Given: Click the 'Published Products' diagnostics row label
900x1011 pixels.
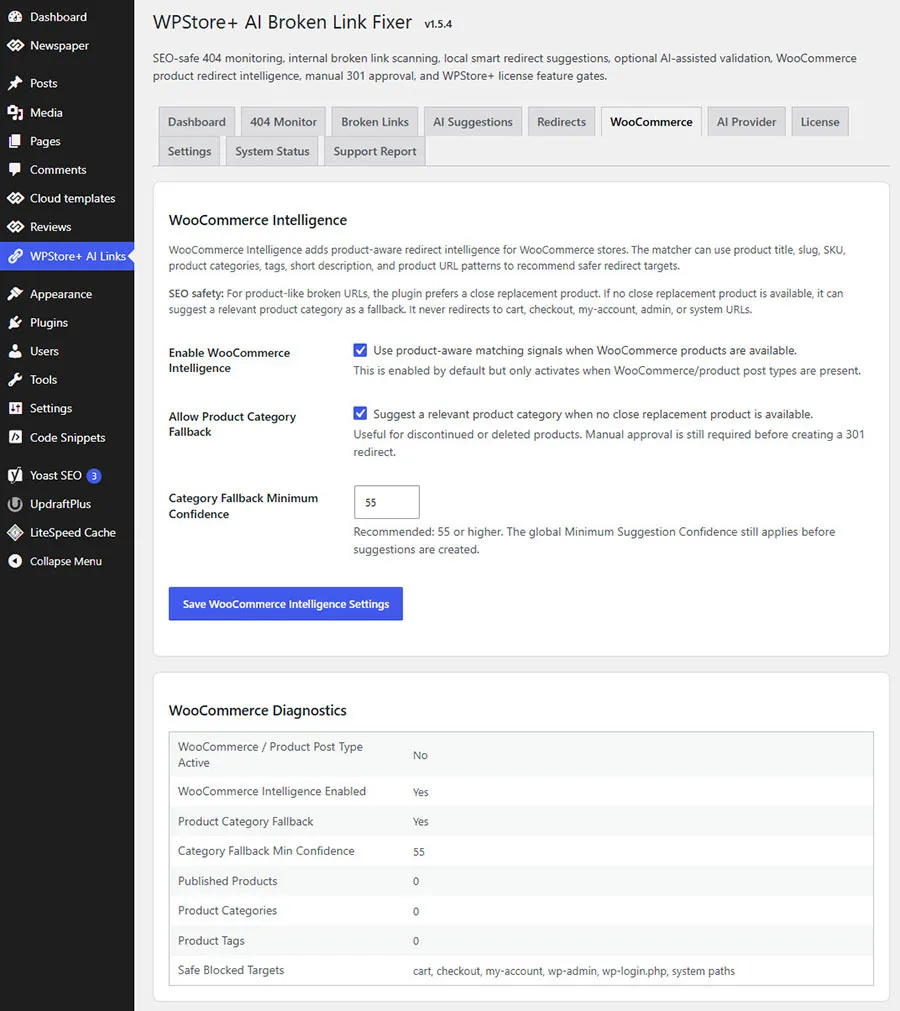Looking at the screenshot, I should (x=228, y=881).
